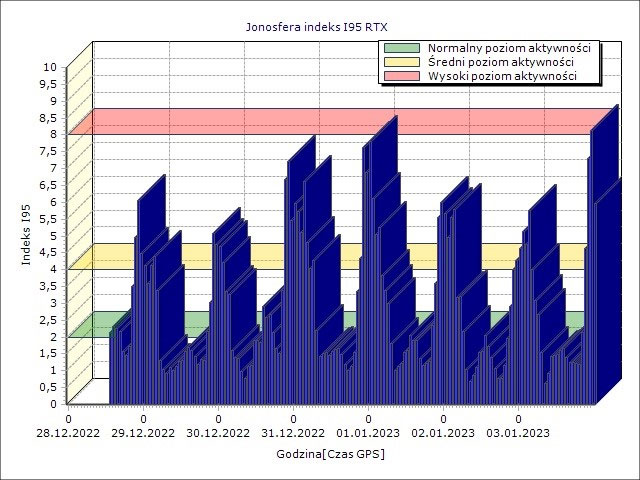Select the 01.01.2023 date label
This screenshot has width=640, height=480.
pyautogui.click(x=368, y=433)
